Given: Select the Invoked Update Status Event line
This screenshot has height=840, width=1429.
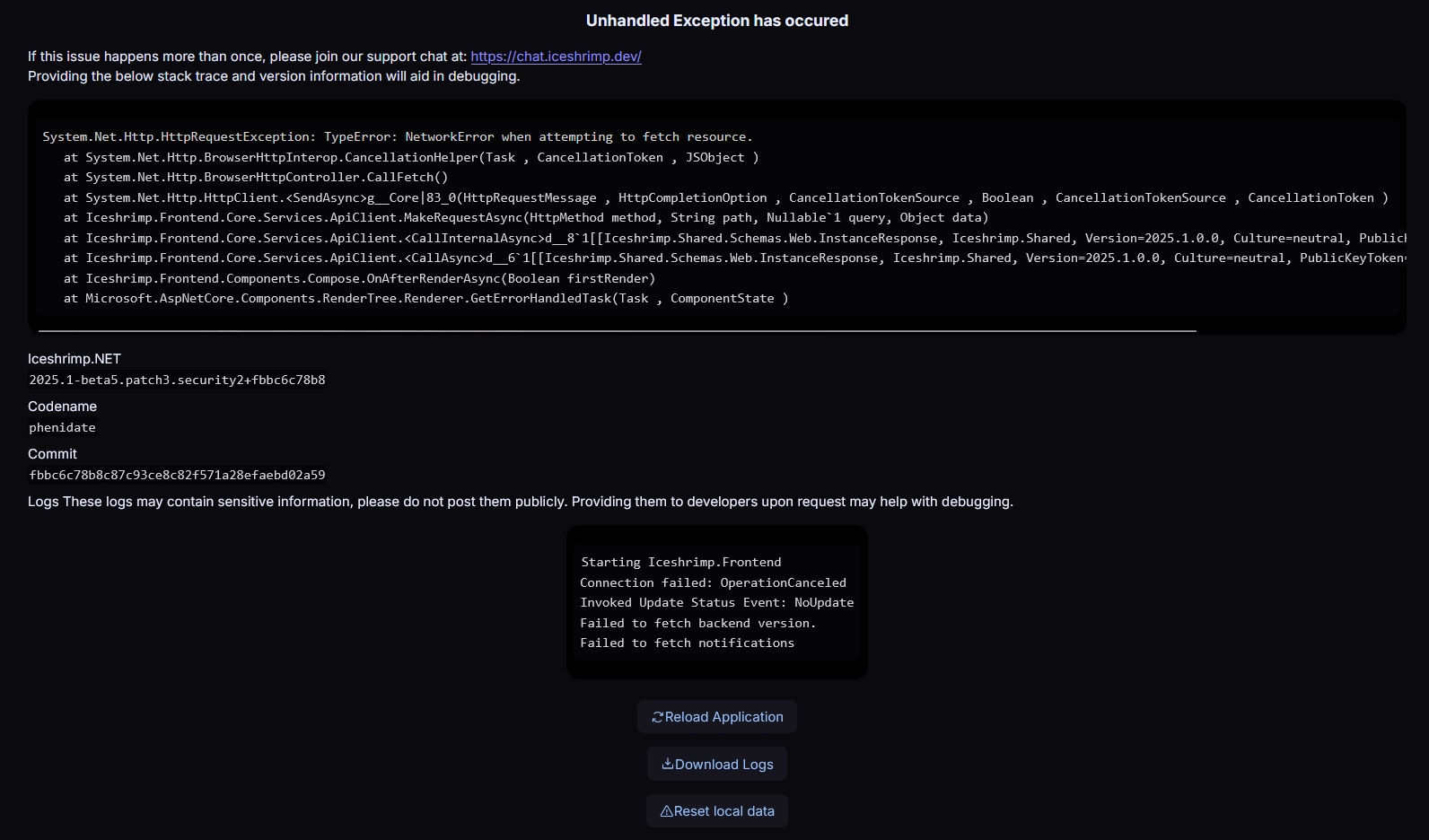Looking at the screenshot, I should (x=716, y=602).
